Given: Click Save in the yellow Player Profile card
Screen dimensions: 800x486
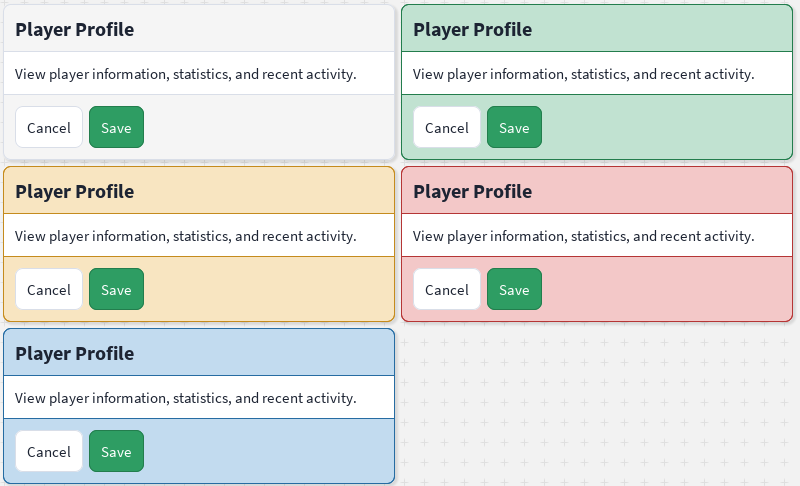Looking at the screenshot, I should click(116, 289).
